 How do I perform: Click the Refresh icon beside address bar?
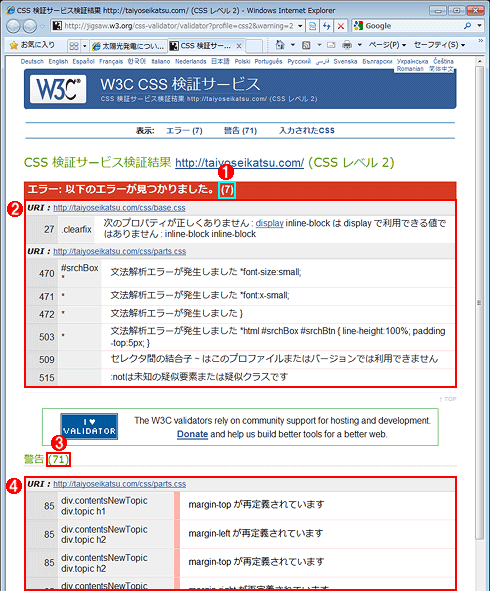327,26
